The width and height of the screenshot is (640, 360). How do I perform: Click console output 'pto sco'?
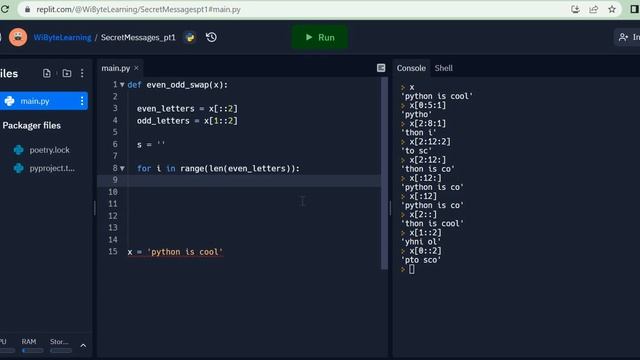tap(421, 260)
